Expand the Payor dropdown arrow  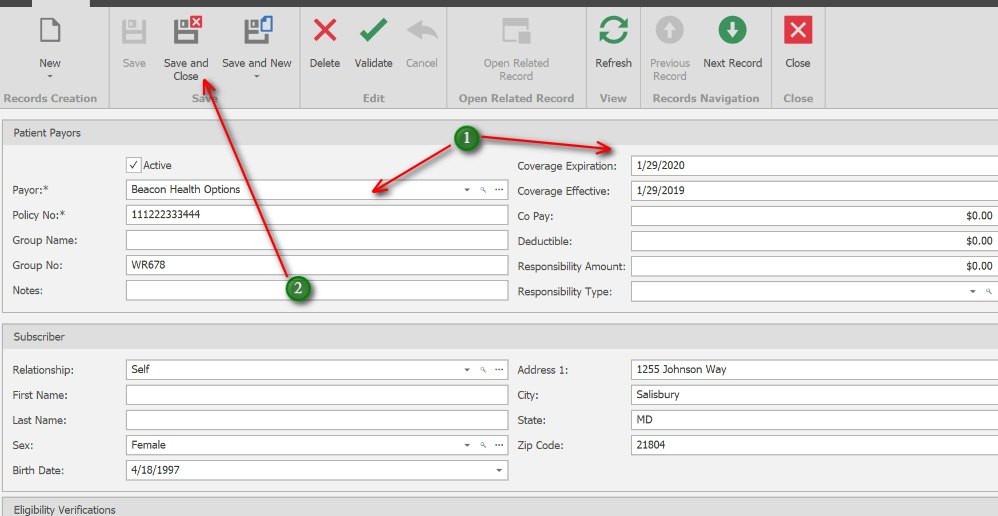pyautogui.click(x=466, y=190)
